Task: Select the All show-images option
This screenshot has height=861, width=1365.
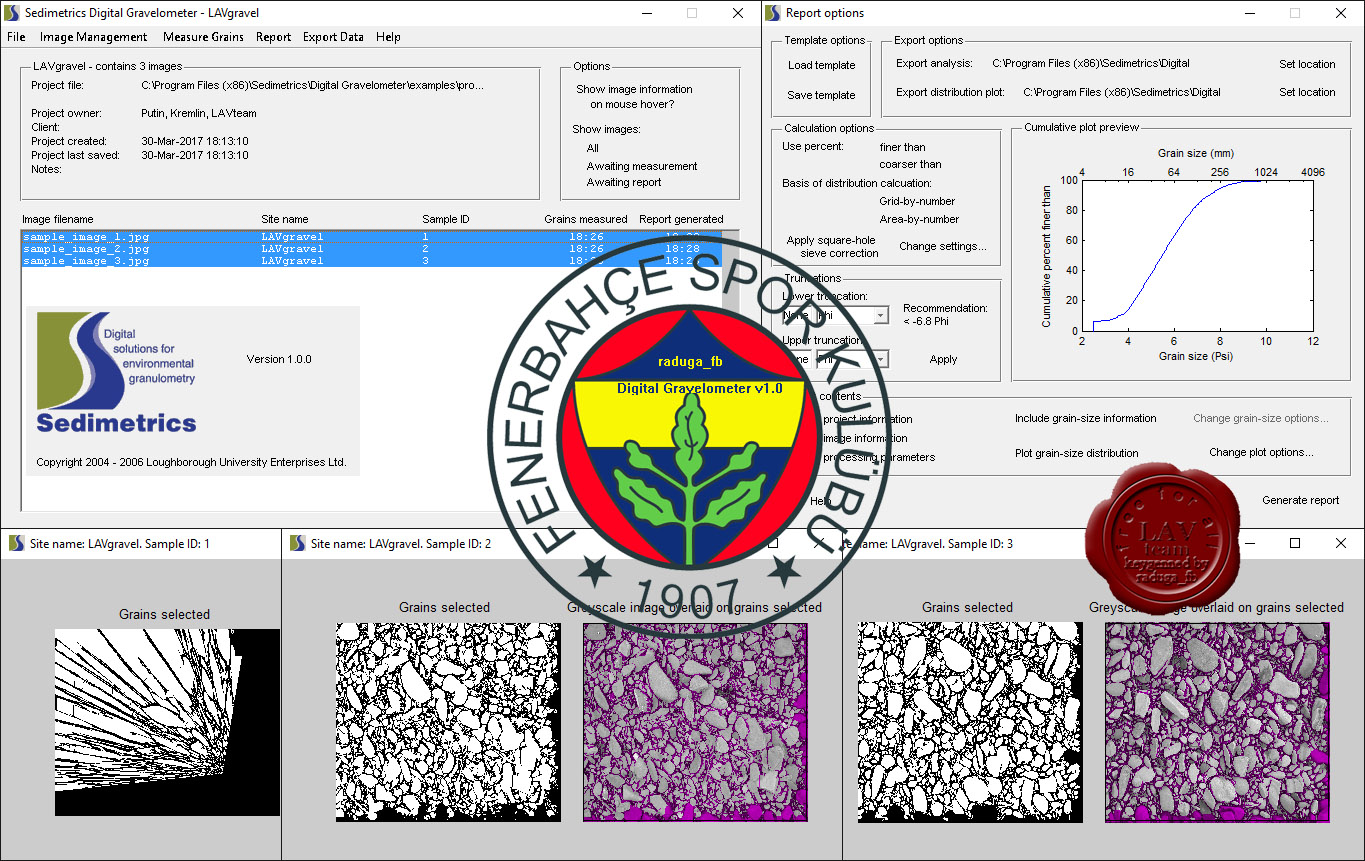Action: tap(593, 148)
